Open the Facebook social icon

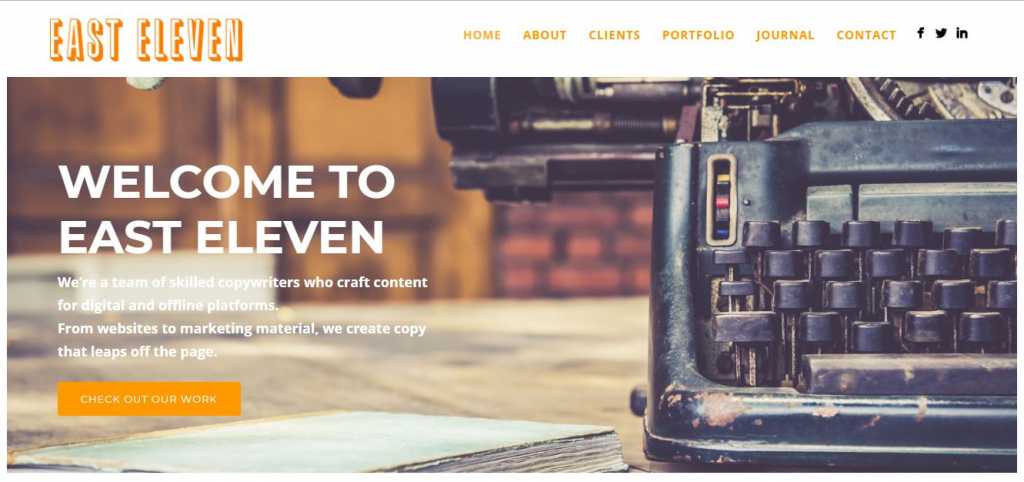tap(920, 33)
